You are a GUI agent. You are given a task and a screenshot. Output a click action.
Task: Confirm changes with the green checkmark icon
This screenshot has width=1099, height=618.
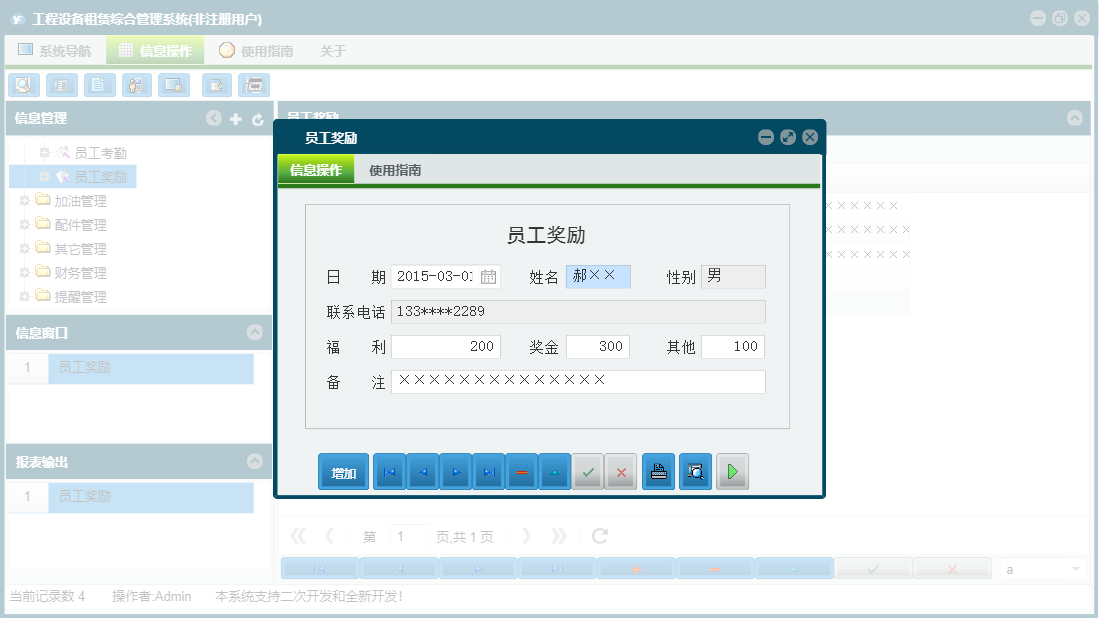[588, 471]
